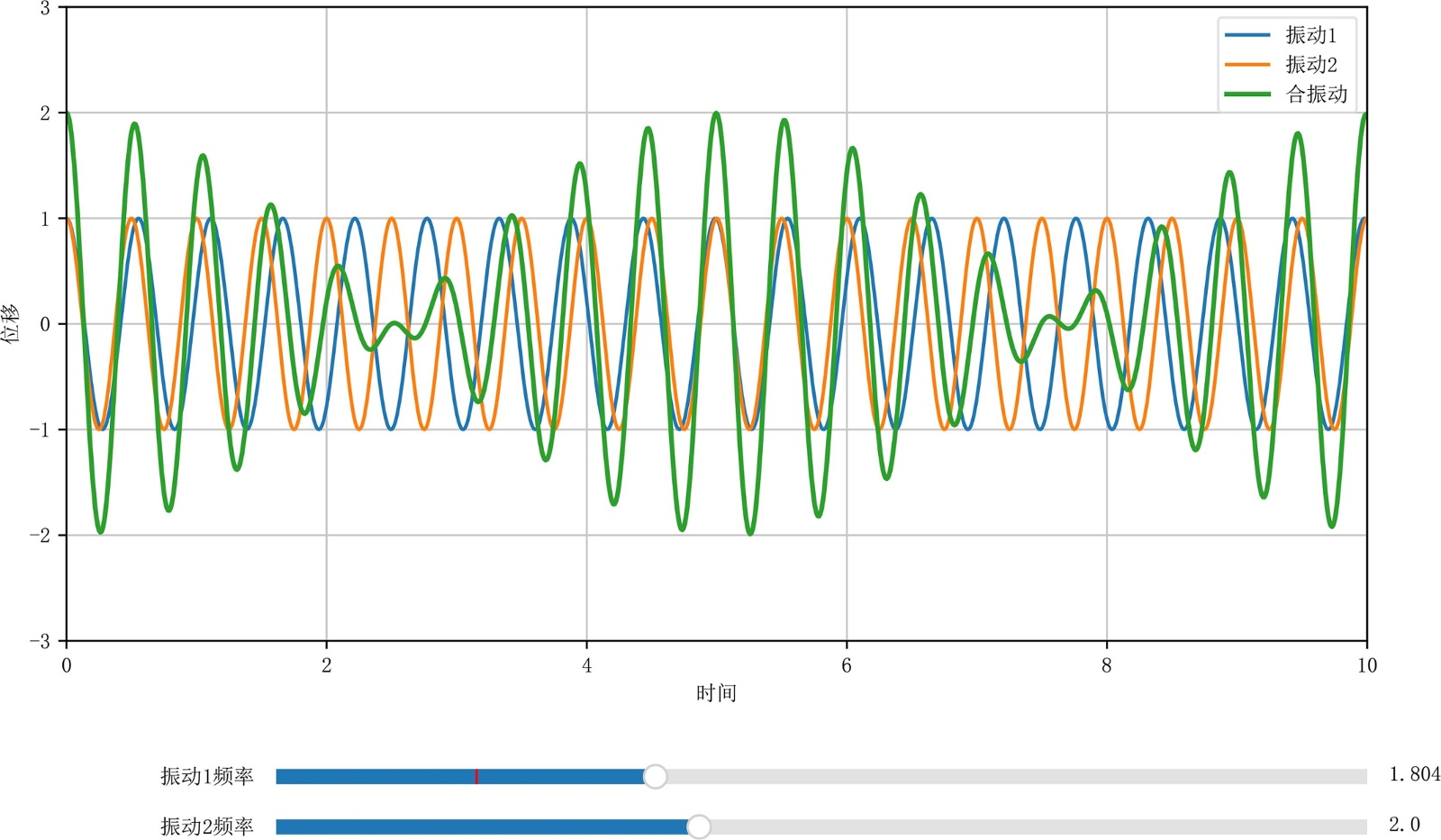The image size is (1441, 840).
Task: Click the red marker on 振动1频率 slider
Action: coord(476,777)
